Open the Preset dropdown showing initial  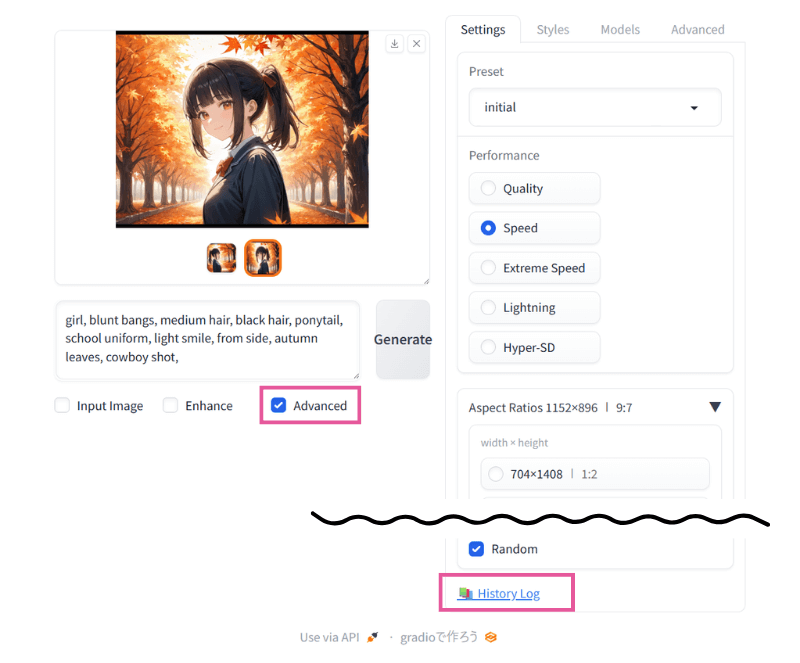594,107
